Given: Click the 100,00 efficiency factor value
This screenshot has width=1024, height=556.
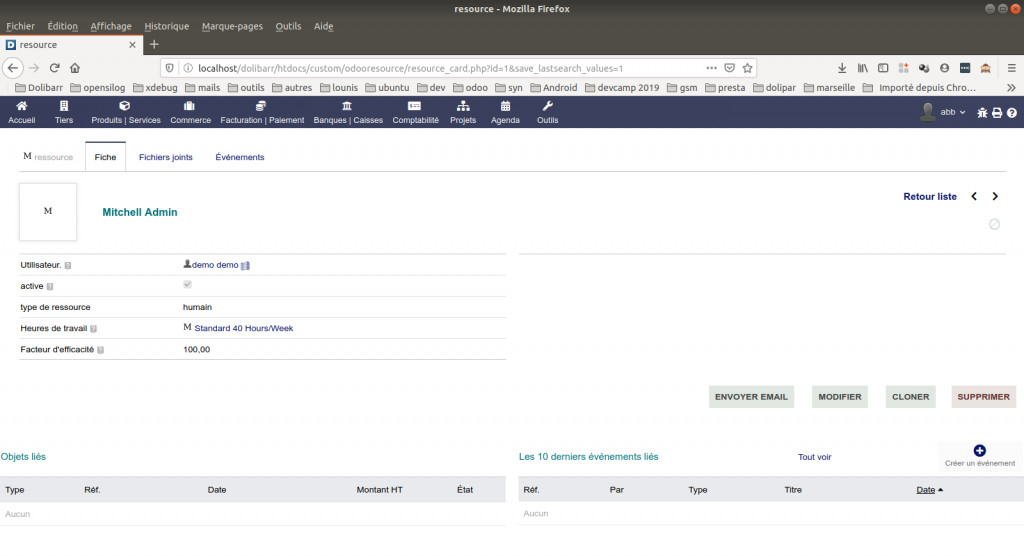Looking at the screenshot, I should [x=197, y=350].
